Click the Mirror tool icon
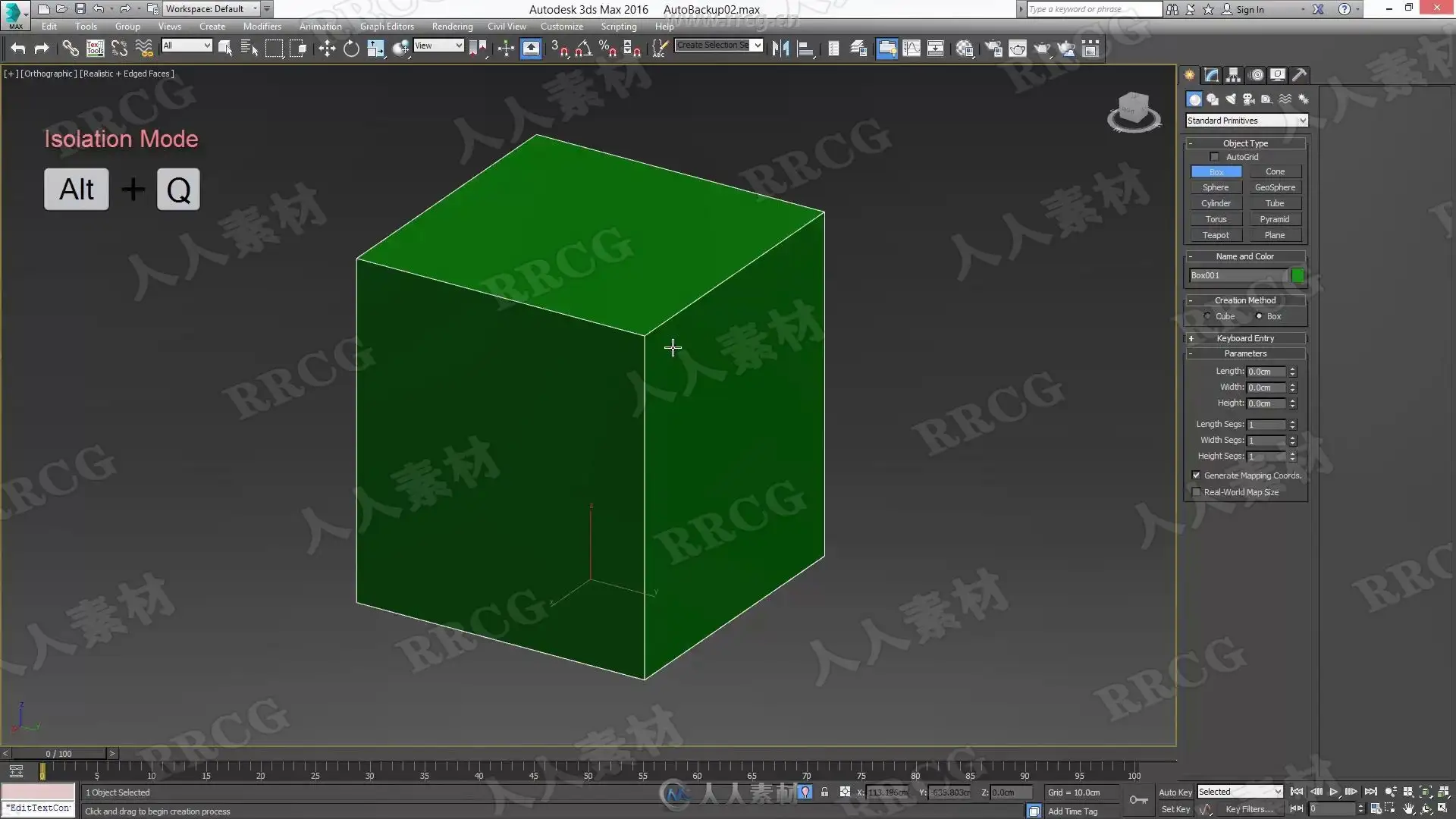 780,49
